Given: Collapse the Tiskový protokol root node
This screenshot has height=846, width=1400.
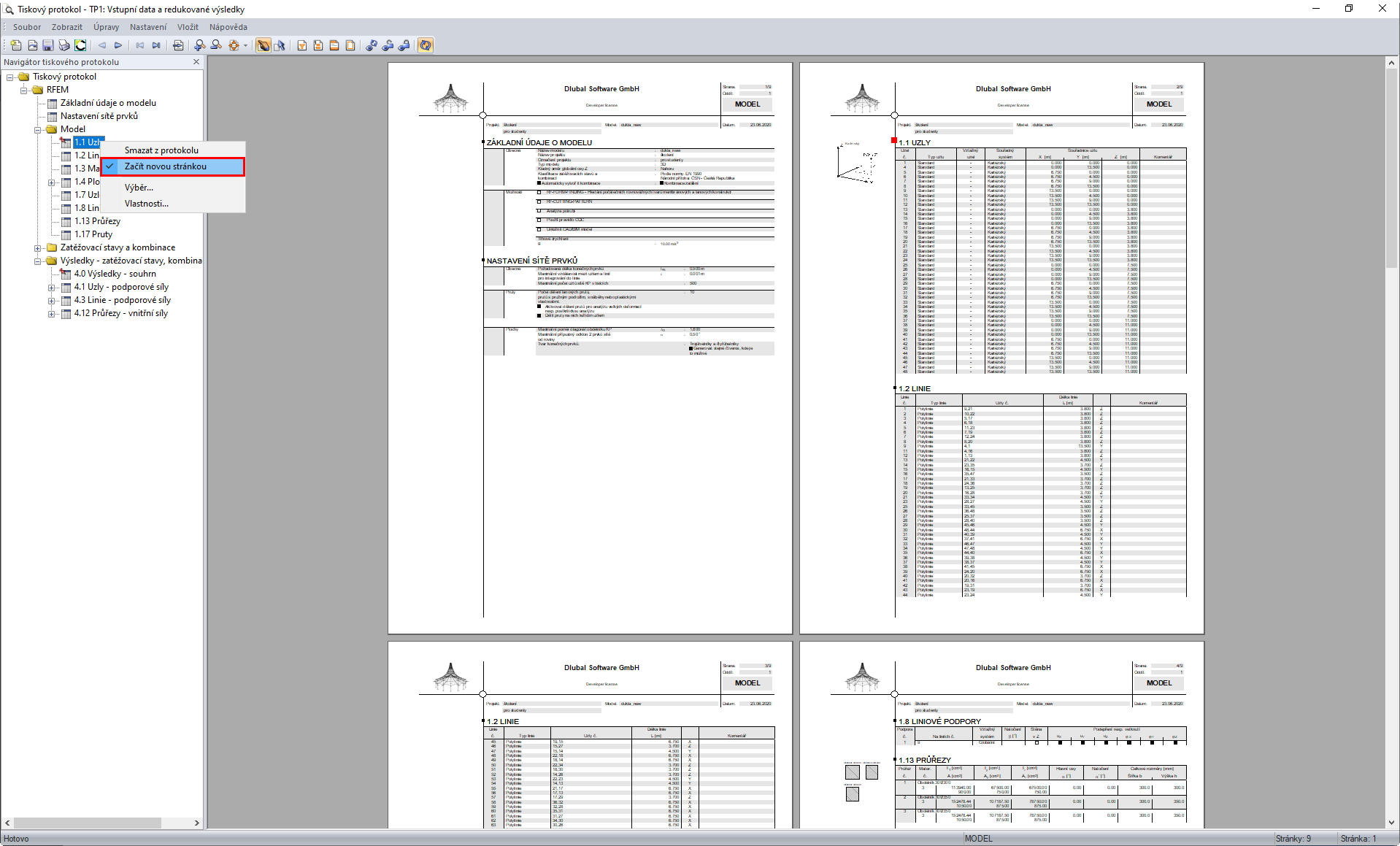Looking at the screenshot, I should tap(10, 77).
